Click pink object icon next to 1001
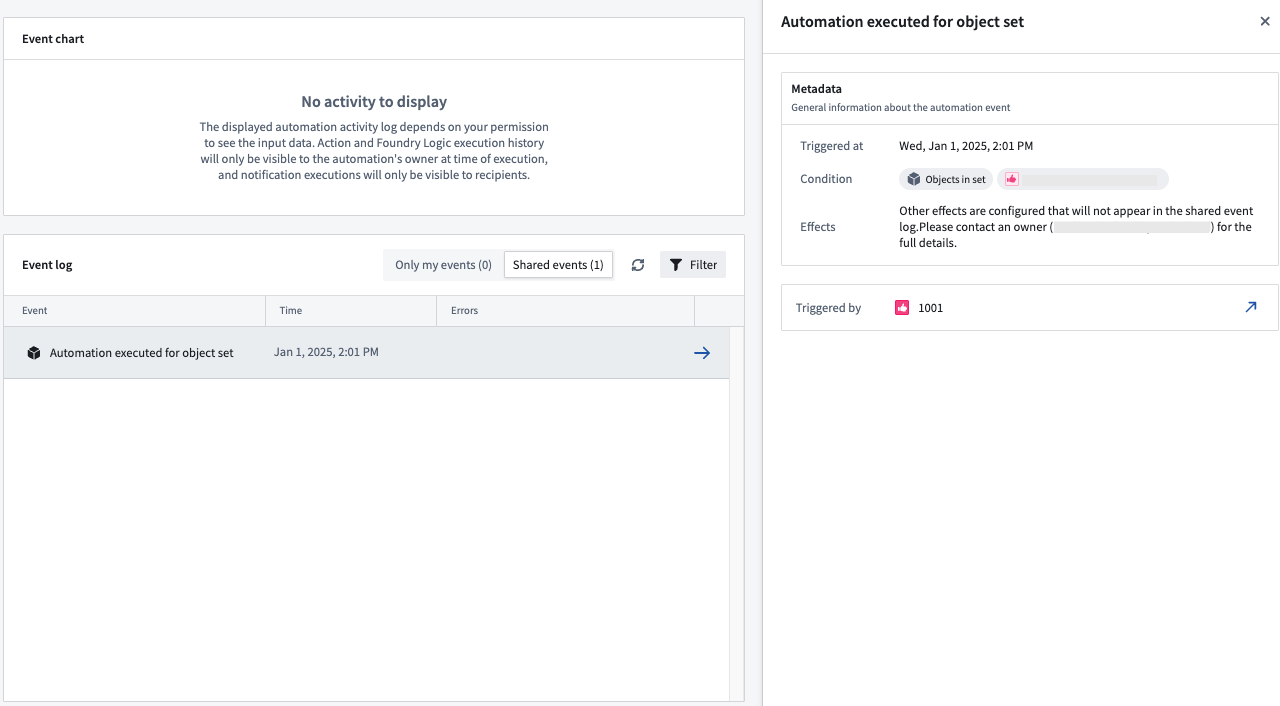Image resolution: width=1280 pixels, height=706 pixels. click(902, 308)
